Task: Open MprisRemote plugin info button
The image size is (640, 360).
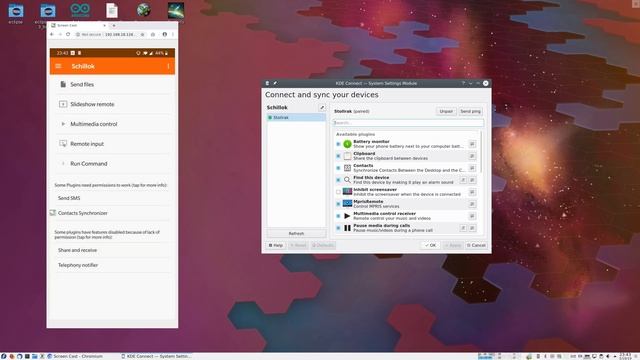Action: coord(472,204)
